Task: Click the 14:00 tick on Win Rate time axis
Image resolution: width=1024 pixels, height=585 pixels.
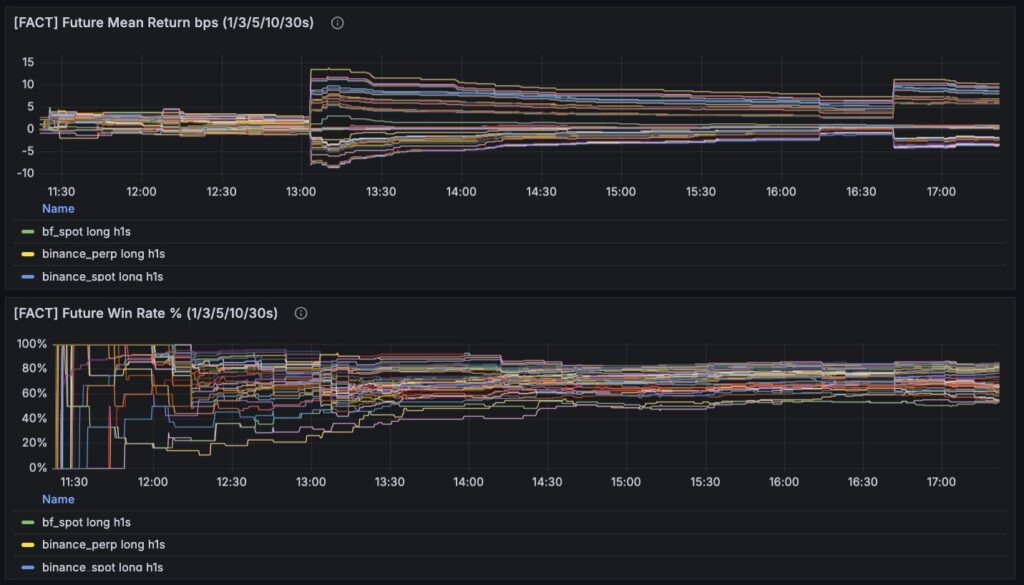Action: click(x=467, y=481)
